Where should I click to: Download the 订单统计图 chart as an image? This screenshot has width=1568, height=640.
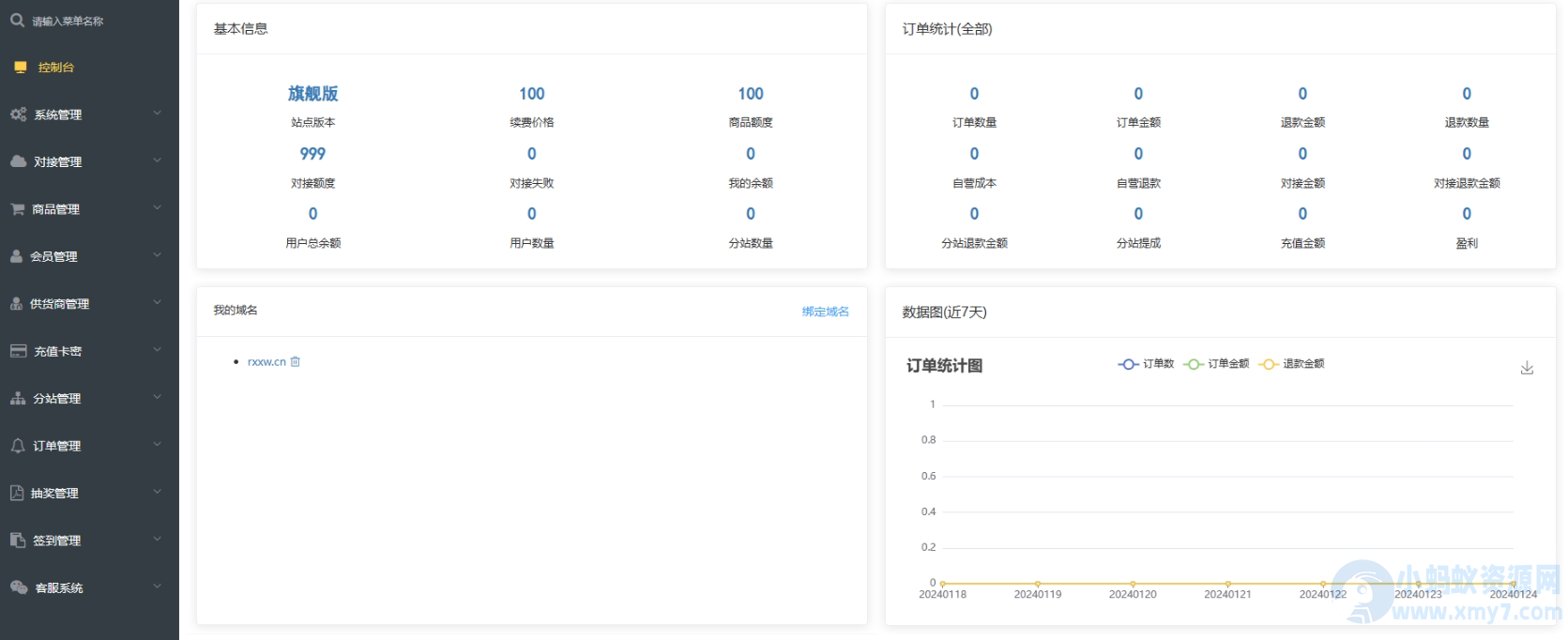[1527, 368]
